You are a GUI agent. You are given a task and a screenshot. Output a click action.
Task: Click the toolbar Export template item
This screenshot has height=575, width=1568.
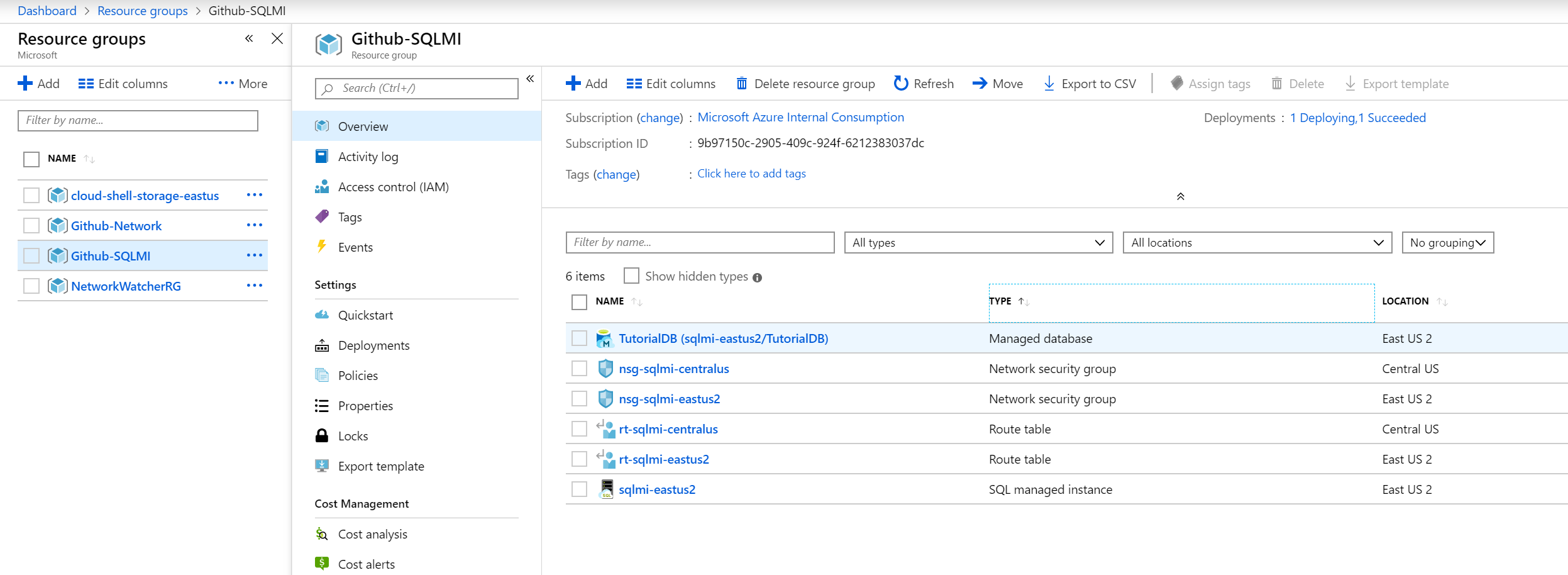(1396, 84)
